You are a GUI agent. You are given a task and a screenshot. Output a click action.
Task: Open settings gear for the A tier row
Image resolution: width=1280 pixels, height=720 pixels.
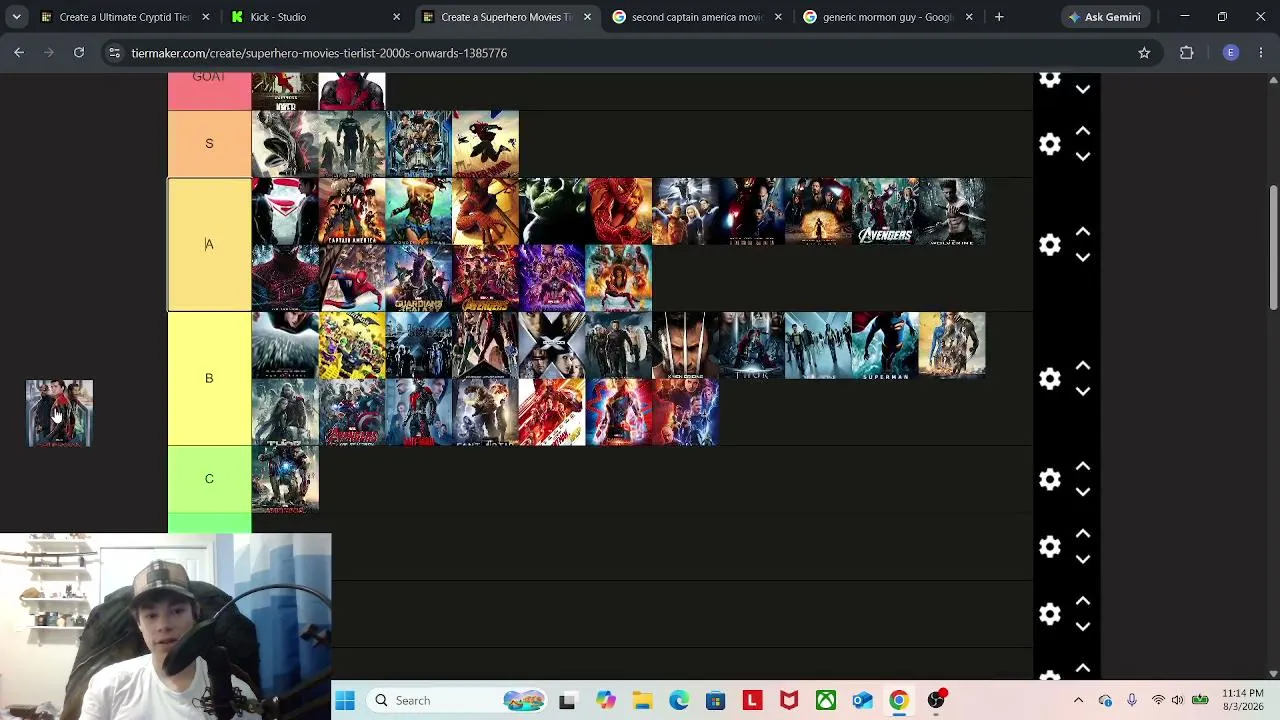pyautogui.click(x=1049, y=245)
